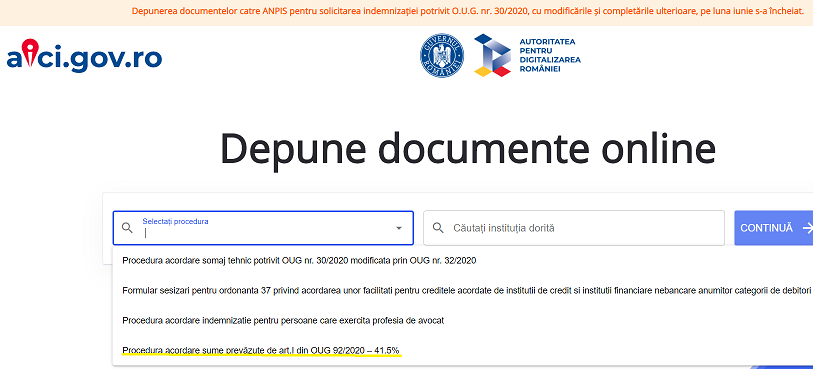Click the magnifier icon in procedure field
813x369 pixels.
pos(127,228)
